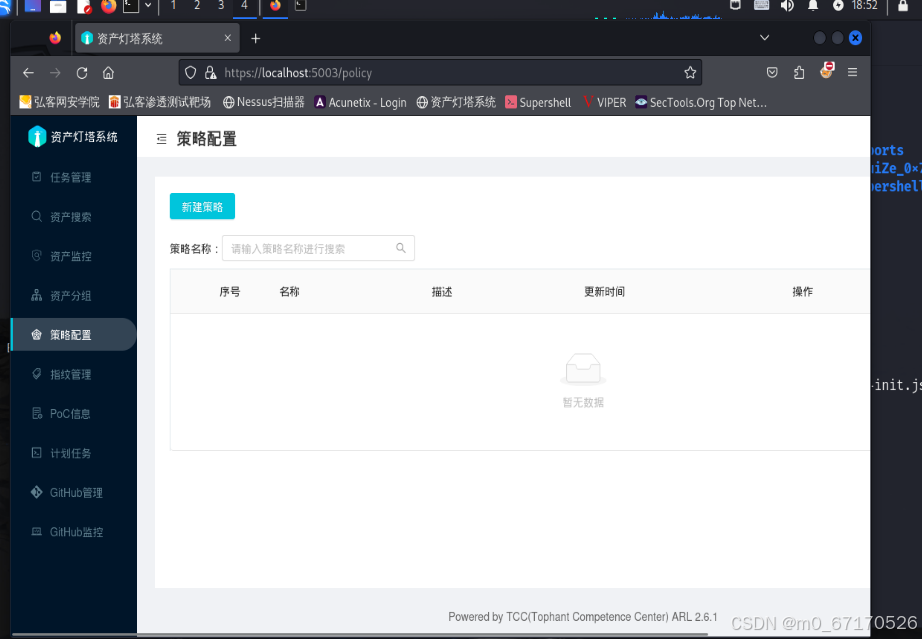The height and width of the screenshot is (639, 922).
Task: Open the Supershell bookmark
Action: click(x=539, y=102)
